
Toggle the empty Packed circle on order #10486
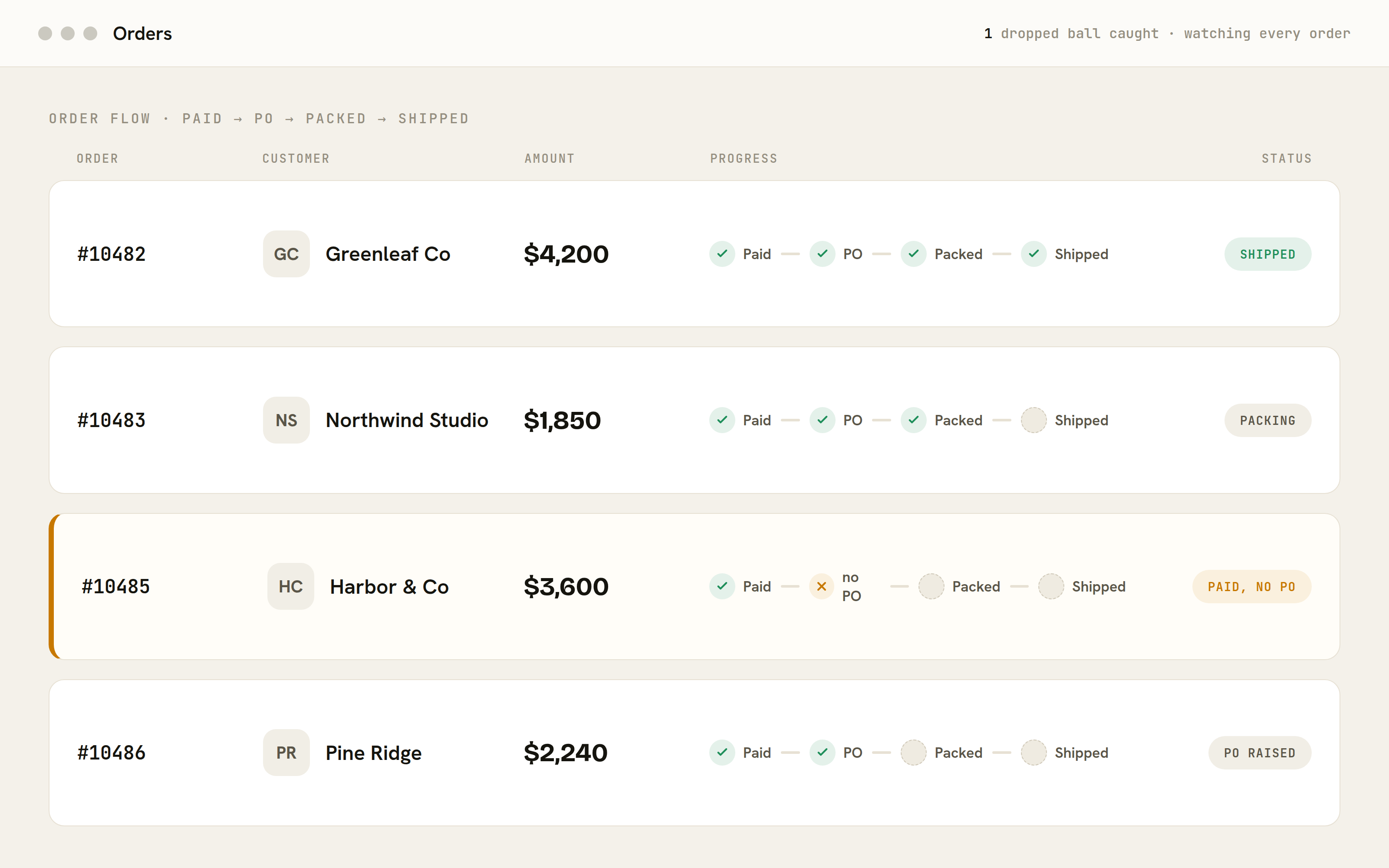(913, 753)
